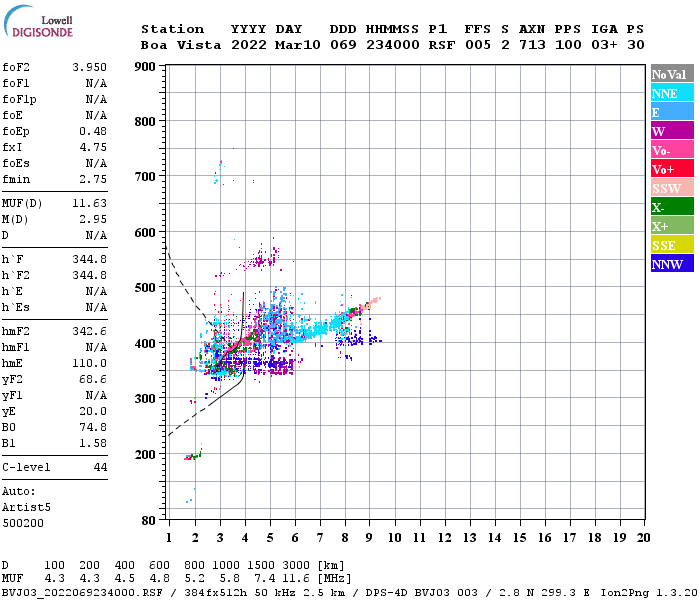Select the Vo- pink legend swatch
The height and width of the screenshot is (600, 700).
(672, 150)
